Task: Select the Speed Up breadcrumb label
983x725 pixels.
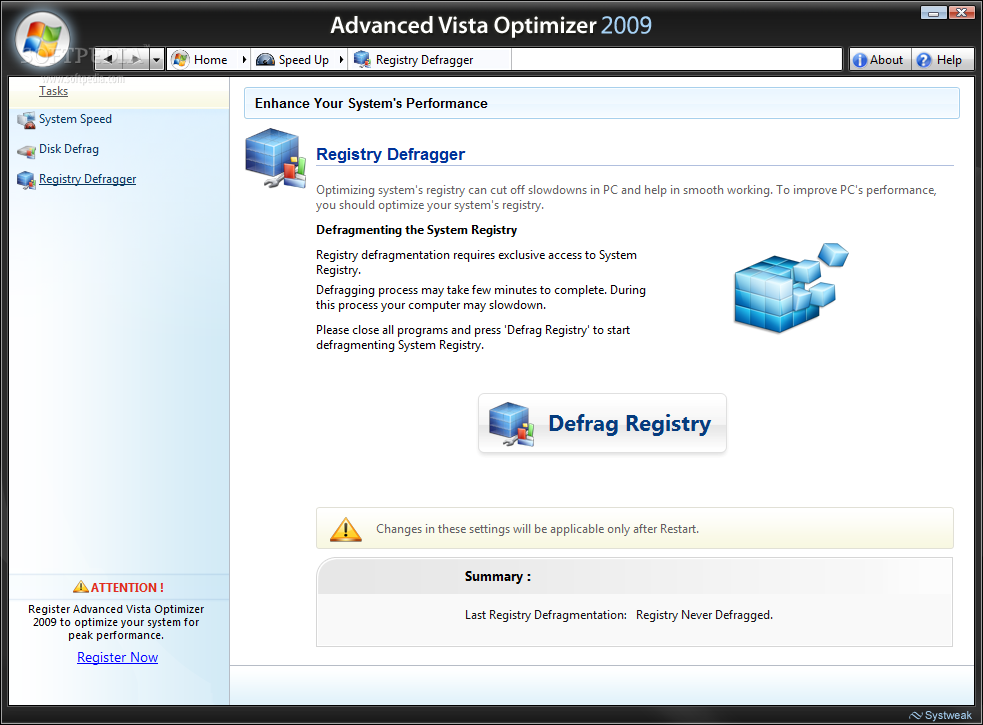Action: (303, 60)
